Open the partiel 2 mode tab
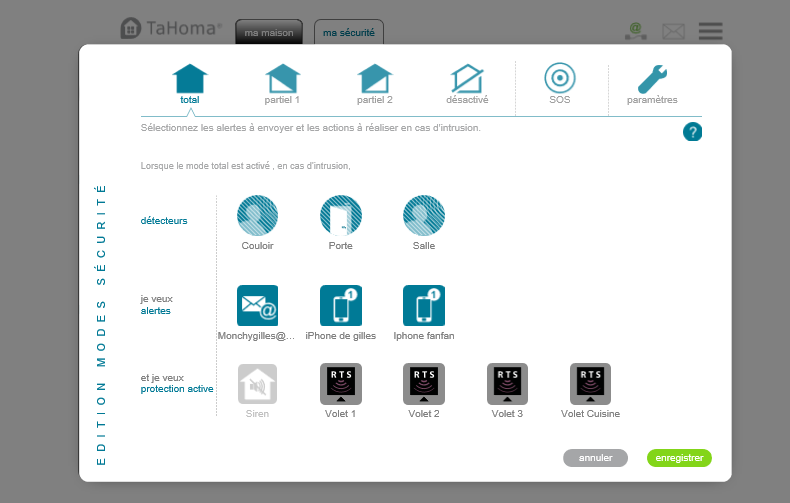This screenshot has height=503, width=790. (x=375, y=80)
